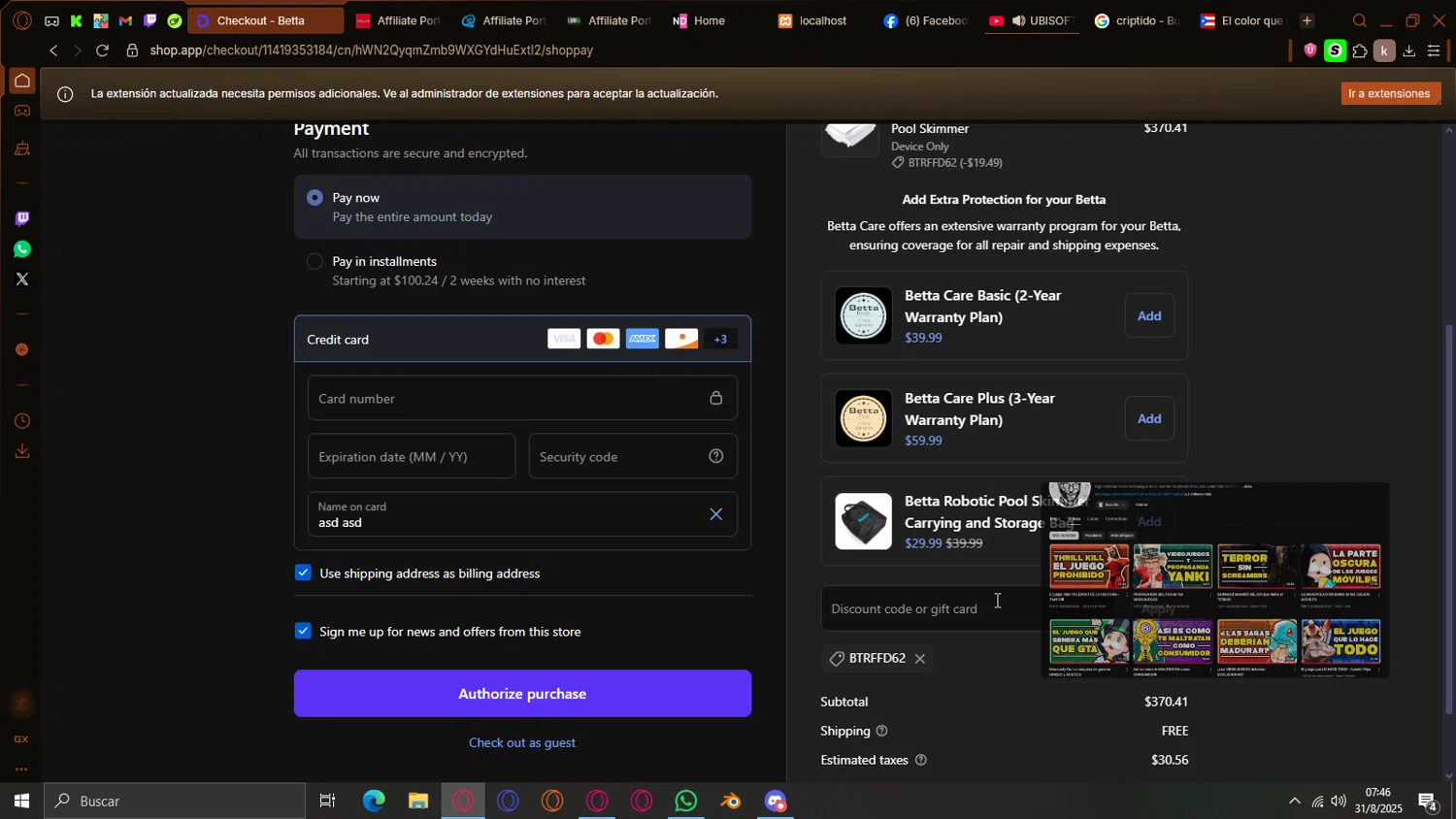
Task: Click the Estimated taxes info icon
Action: pos(920,760)
